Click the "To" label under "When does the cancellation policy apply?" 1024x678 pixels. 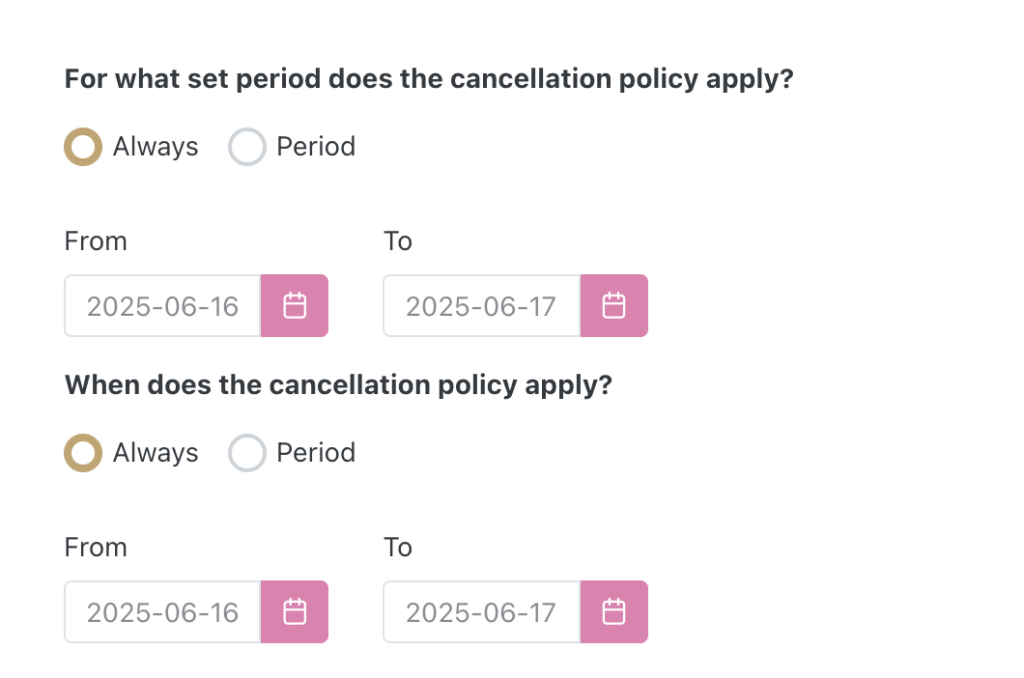click(x=398, y=547)
